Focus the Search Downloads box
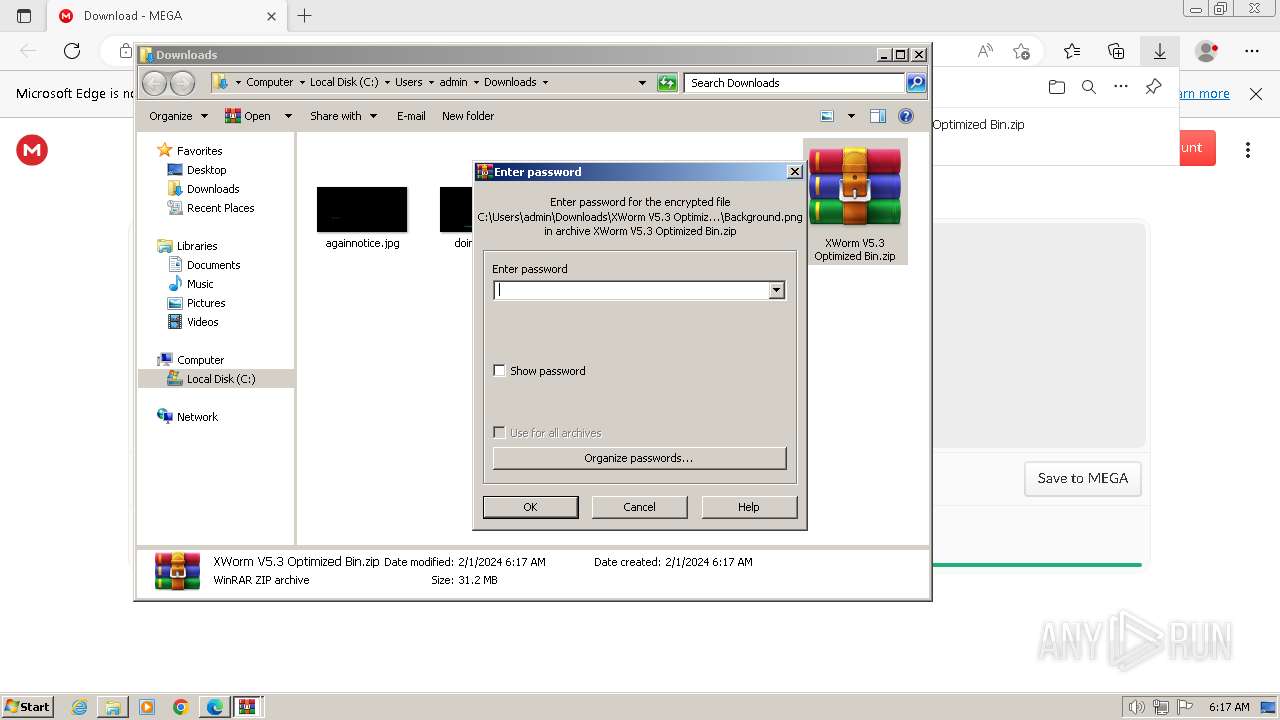1280x720 pixels. [794, 83]
